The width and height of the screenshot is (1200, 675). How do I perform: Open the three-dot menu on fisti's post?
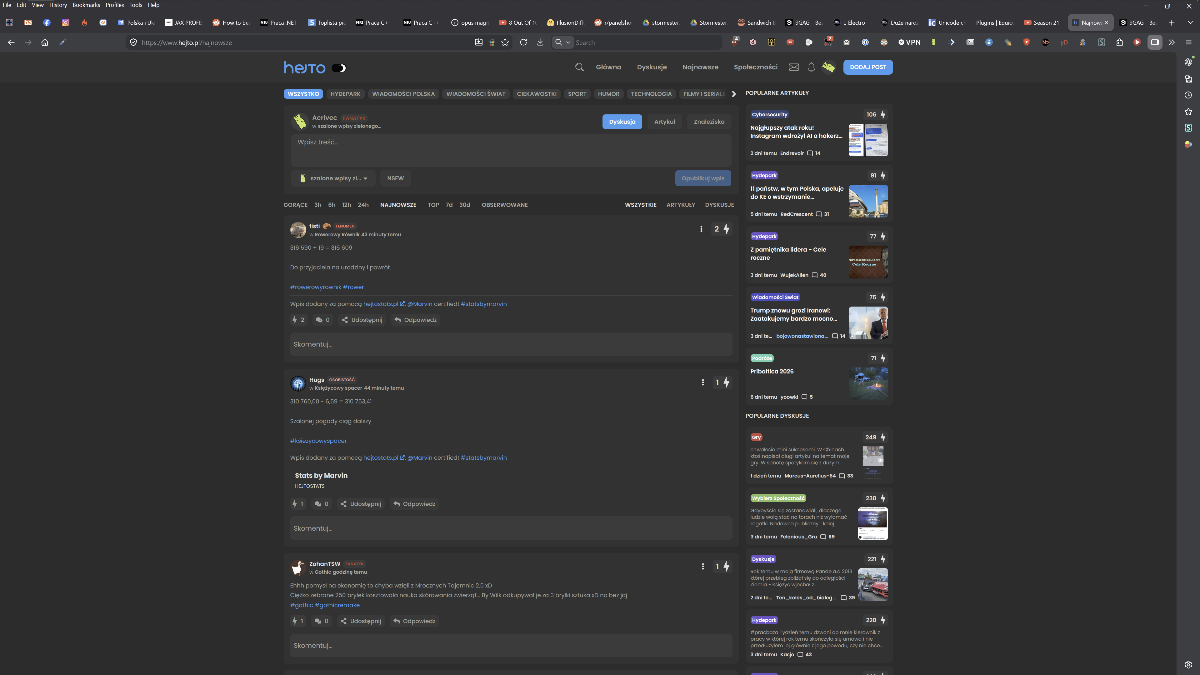pos(701,229)
